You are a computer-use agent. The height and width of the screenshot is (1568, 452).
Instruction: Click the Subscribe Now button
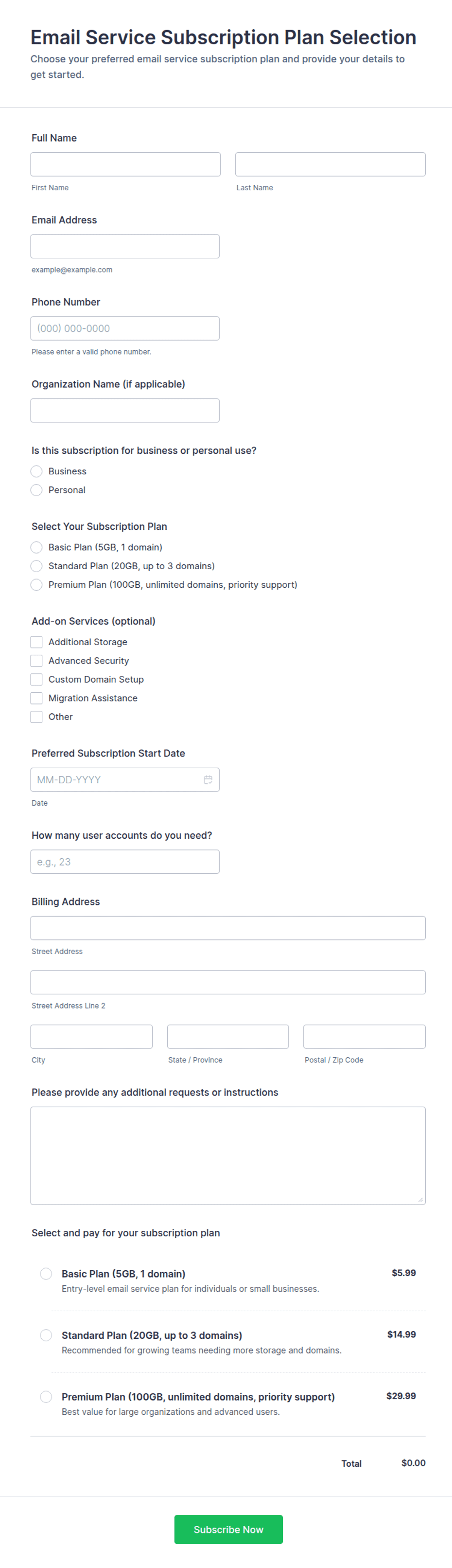(x=228, y=1529)
